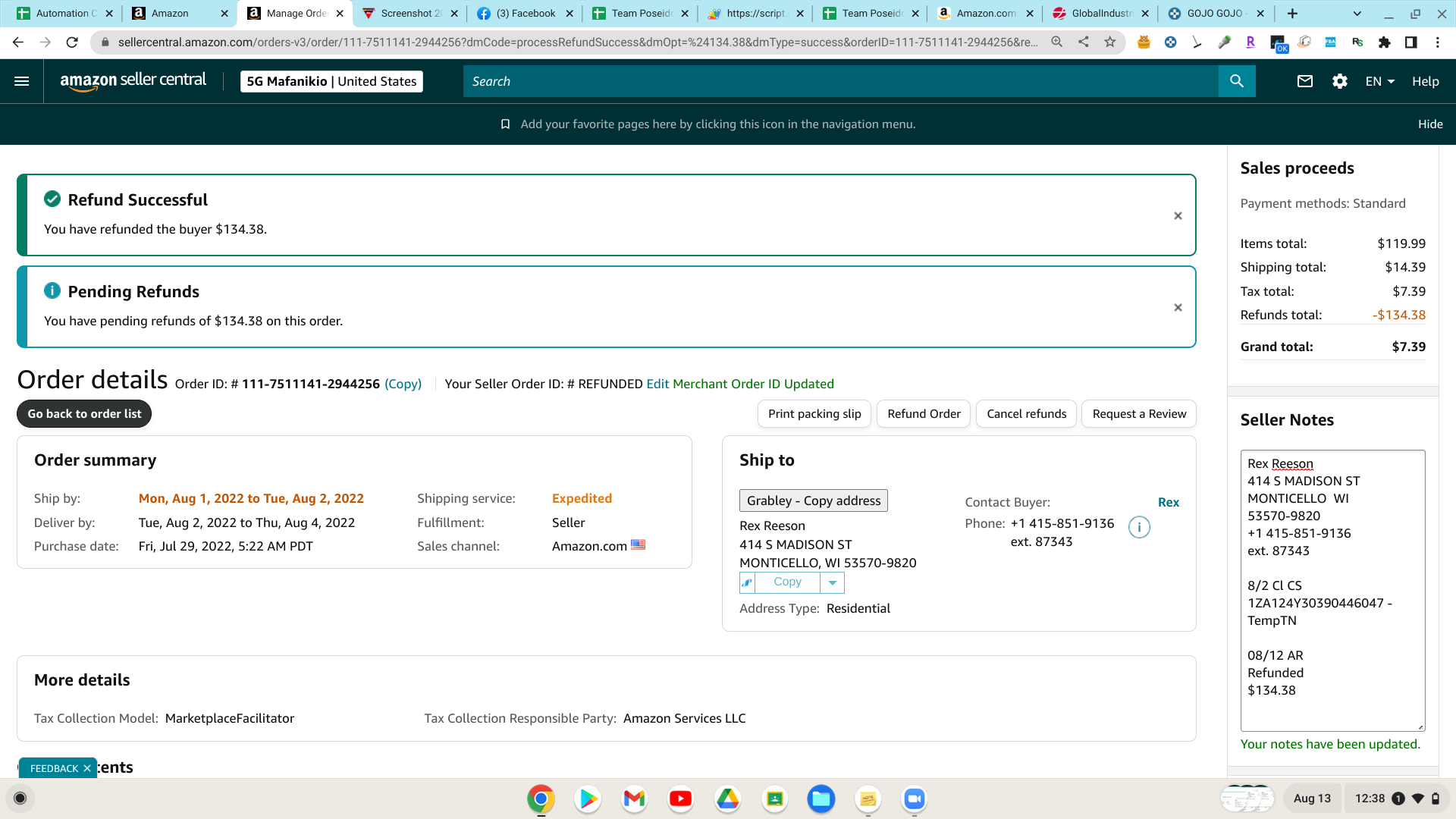Image resolution: width=1456 pixels, height=819 pixels.
Task: Open a new browser tab
Action: click(x=1292, y=14)
